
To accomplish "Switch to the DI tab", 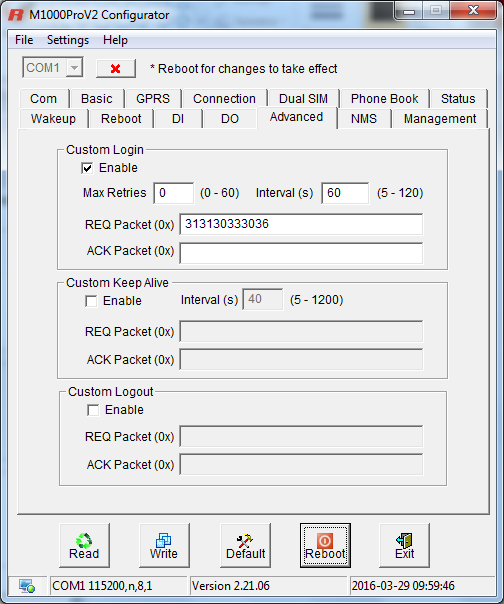I will 178,119.
